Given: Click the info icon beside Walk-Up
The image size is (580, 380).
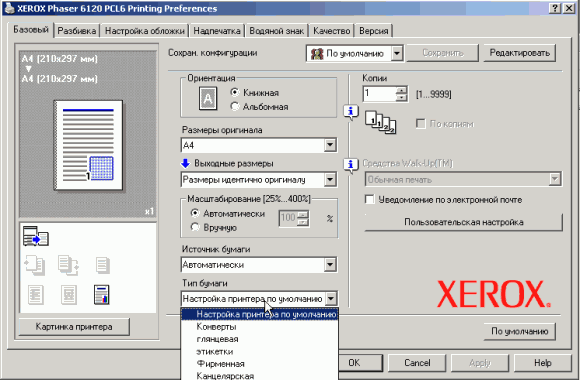Looking at the screenshot, I should point(350,165).
